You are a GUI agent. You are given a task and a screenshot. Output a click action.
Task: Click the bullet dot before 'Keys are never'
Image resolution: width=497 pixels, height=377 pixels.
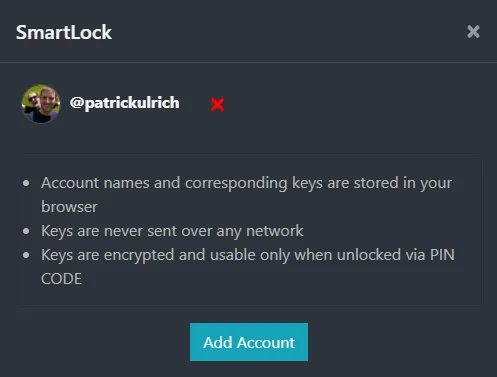point(26,231)
